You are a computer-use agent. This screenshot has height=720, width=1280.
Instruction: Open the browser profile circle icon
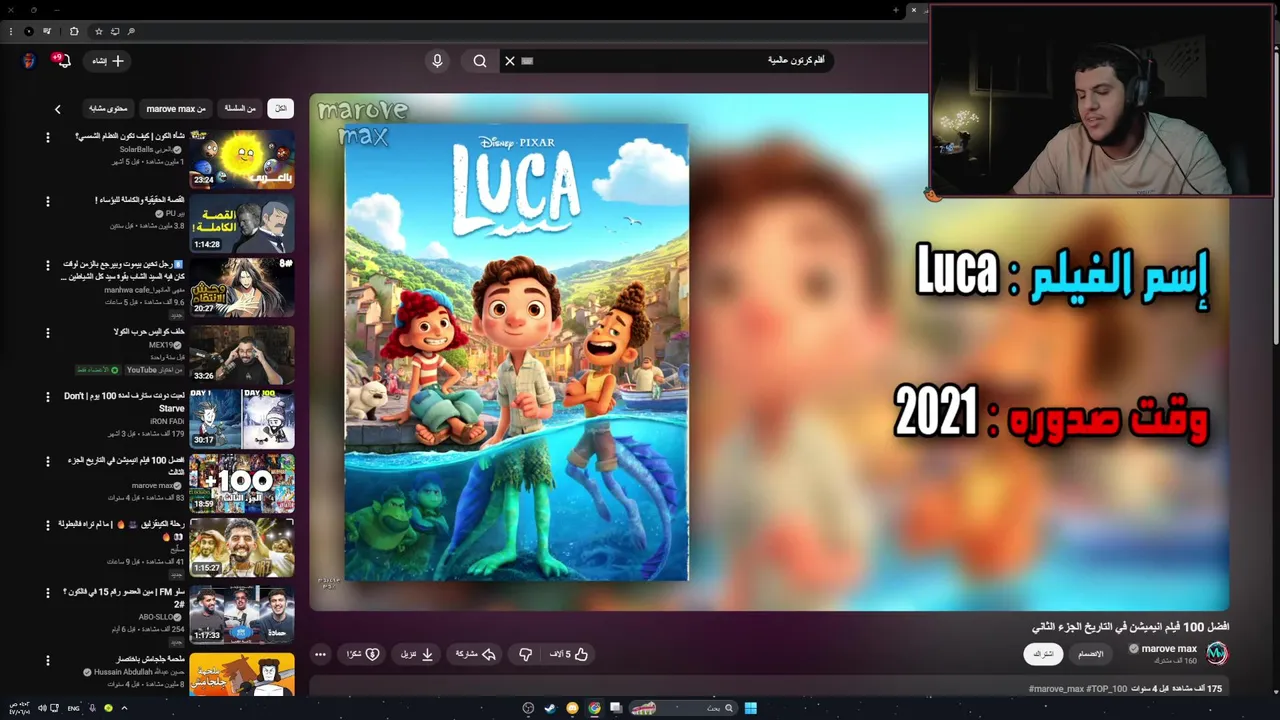pyautogui.click(x=28, y=32)
